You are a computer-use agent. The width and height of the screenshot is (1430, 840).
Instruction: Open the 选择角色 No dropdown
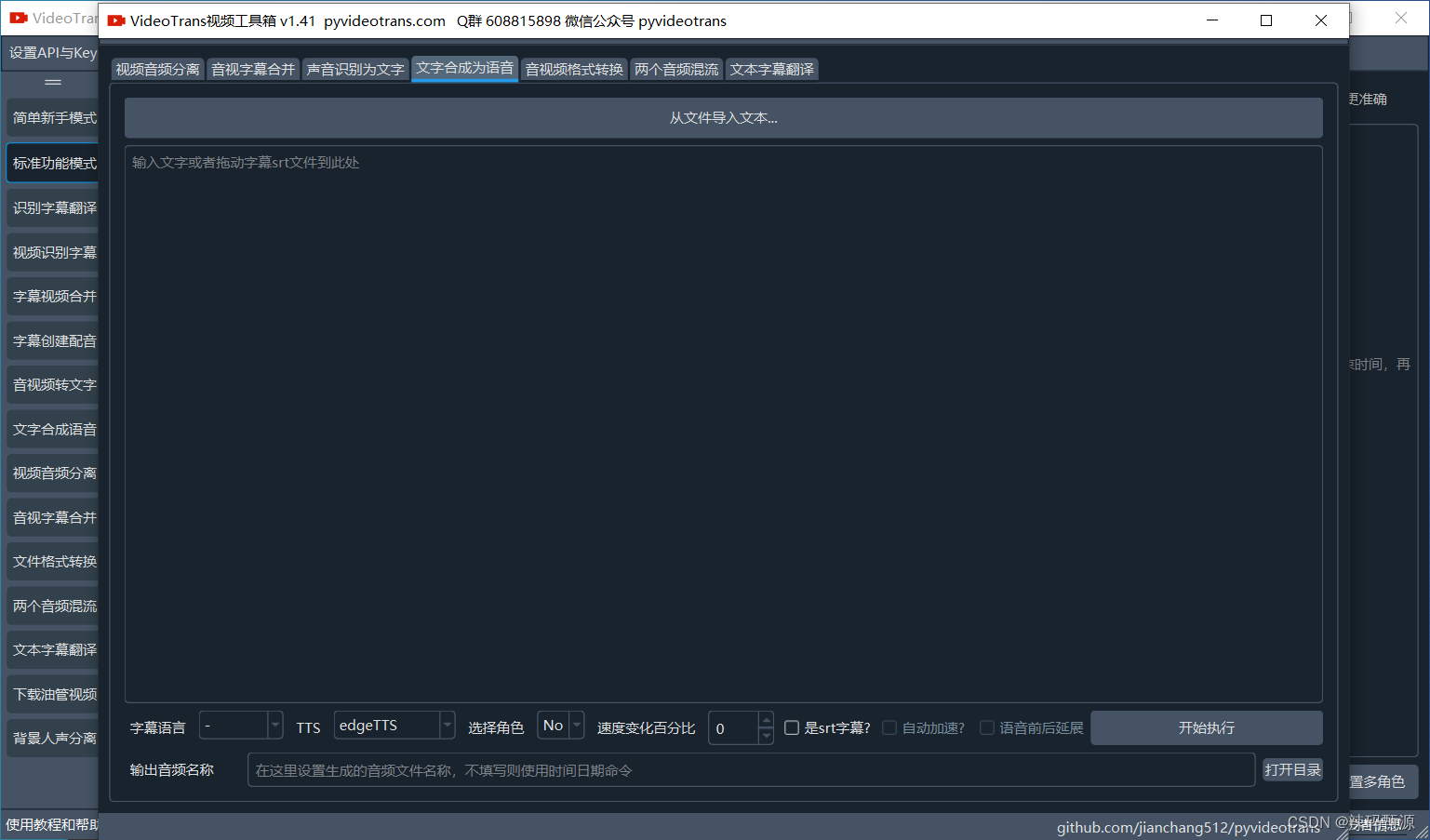tap(561, 726)
